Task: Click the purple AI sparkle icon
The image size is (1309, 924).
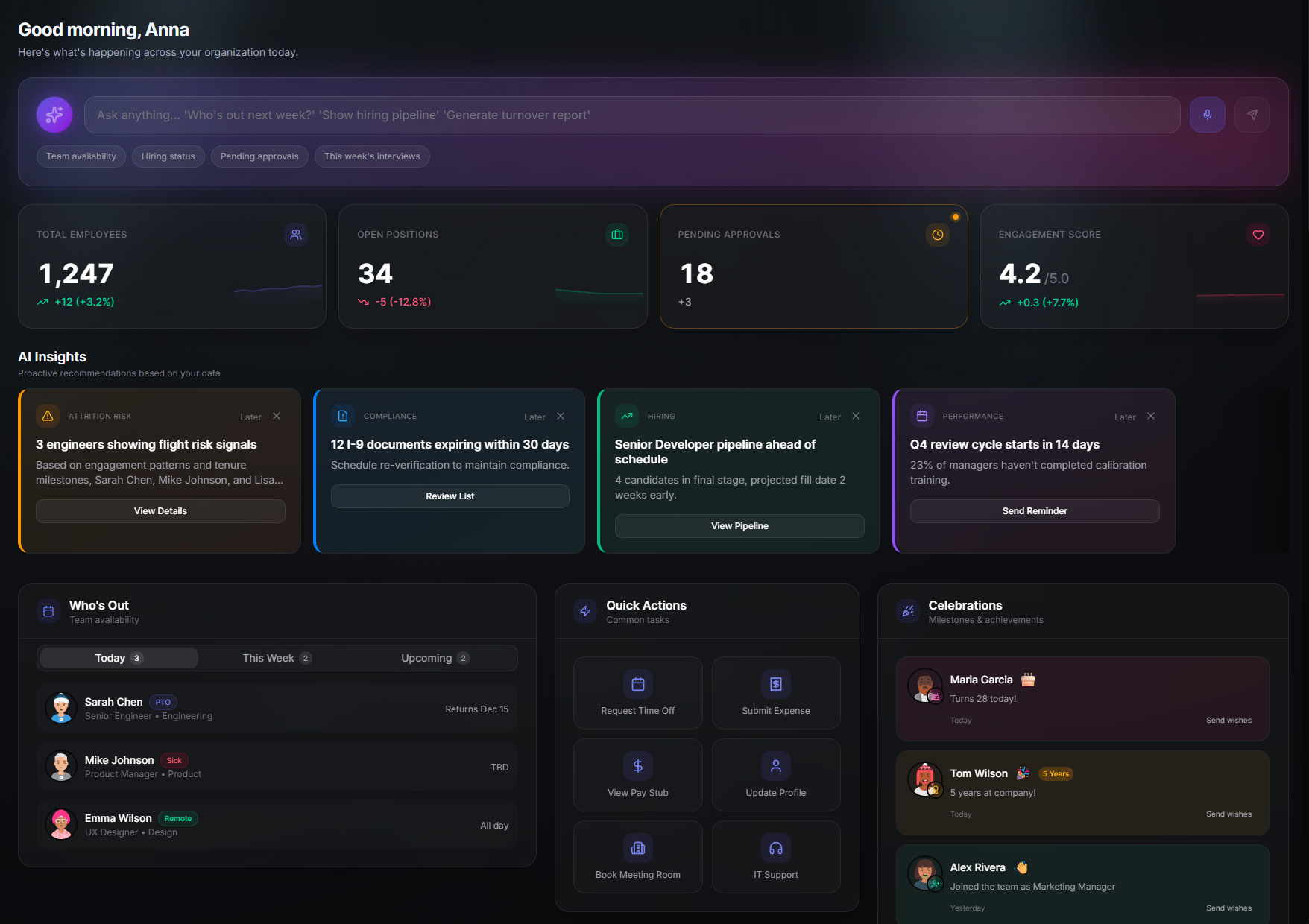Action: tap(54, 115)
